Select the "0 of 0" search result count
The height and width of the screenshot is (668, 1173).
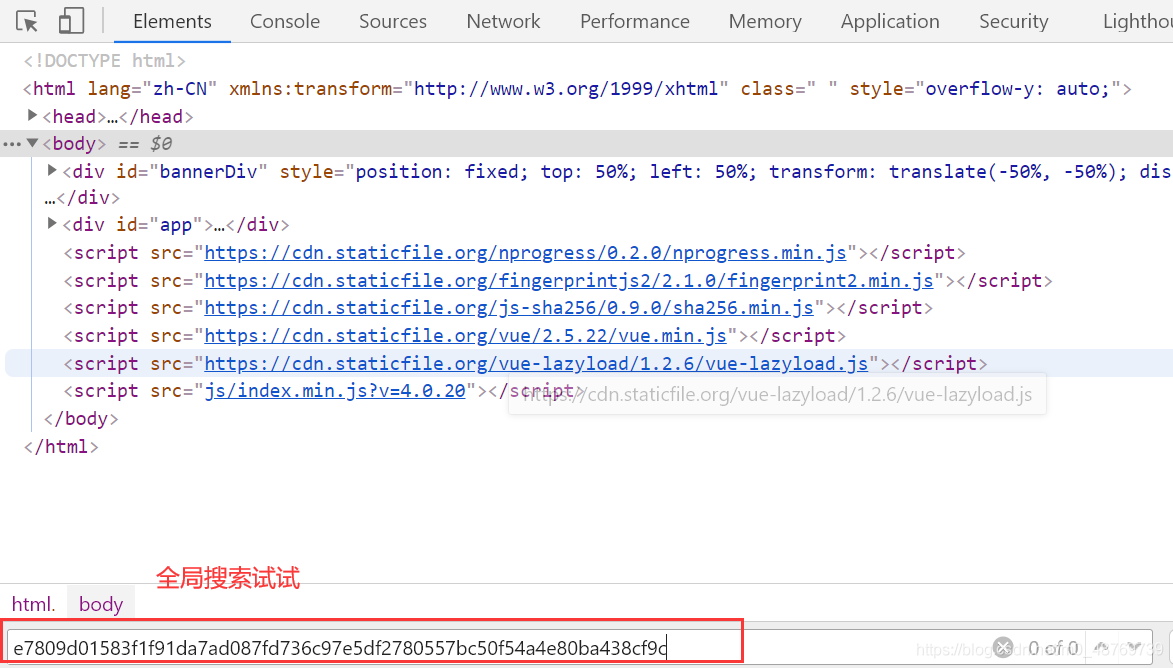click(1053, 647)
